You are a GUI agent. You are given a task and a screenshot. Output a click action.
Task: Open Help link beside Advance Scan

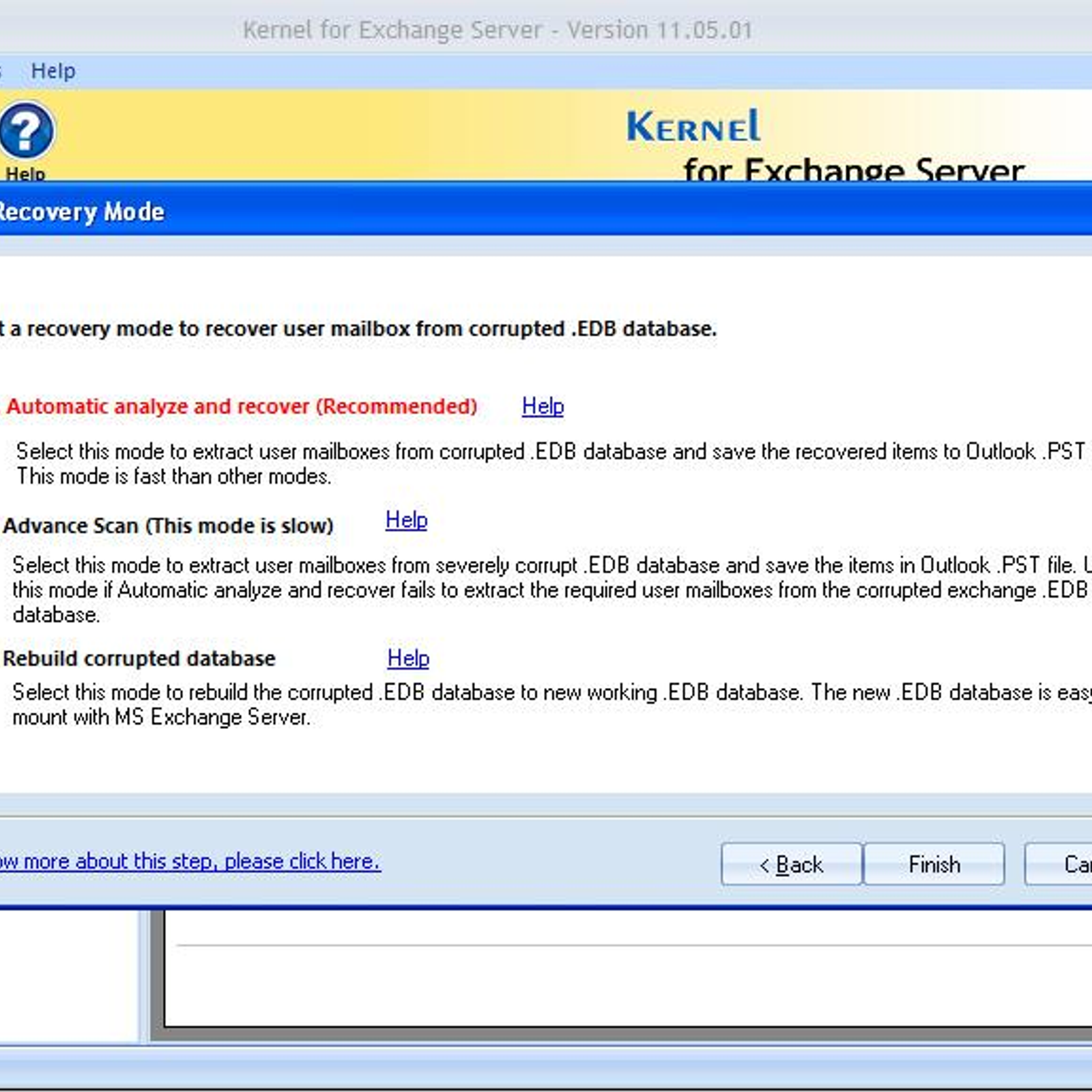406,520
